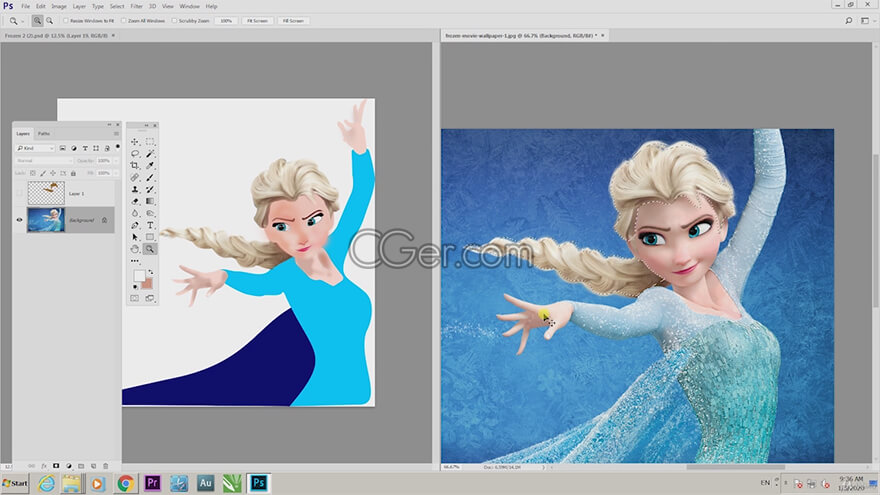Collapse the toolbox with double arrows
Image resolution: width=880 pixels, height=495 pixels.
pos(146,125)
